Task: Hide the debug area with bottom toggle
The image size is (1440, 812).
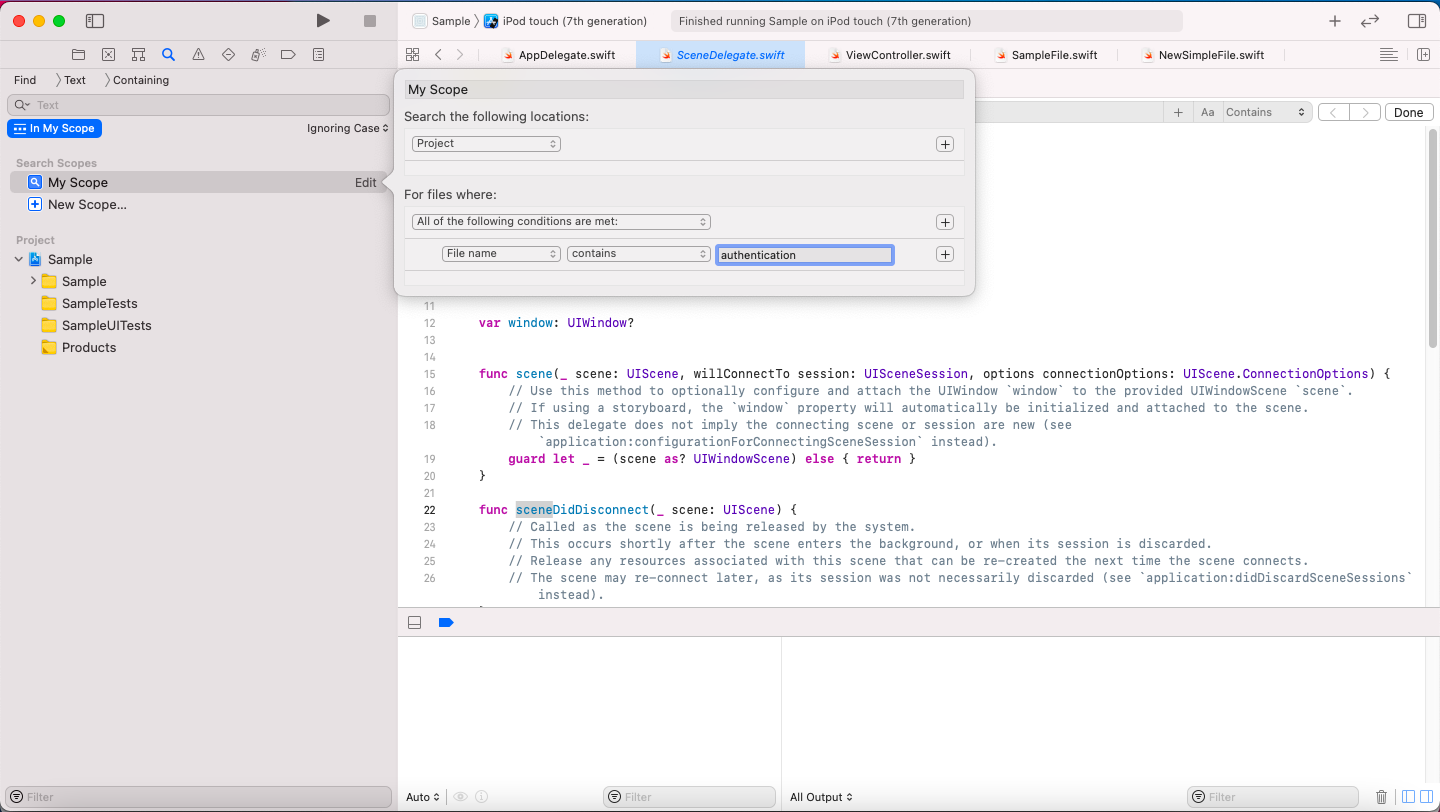Action: click(x=414, y=622)
